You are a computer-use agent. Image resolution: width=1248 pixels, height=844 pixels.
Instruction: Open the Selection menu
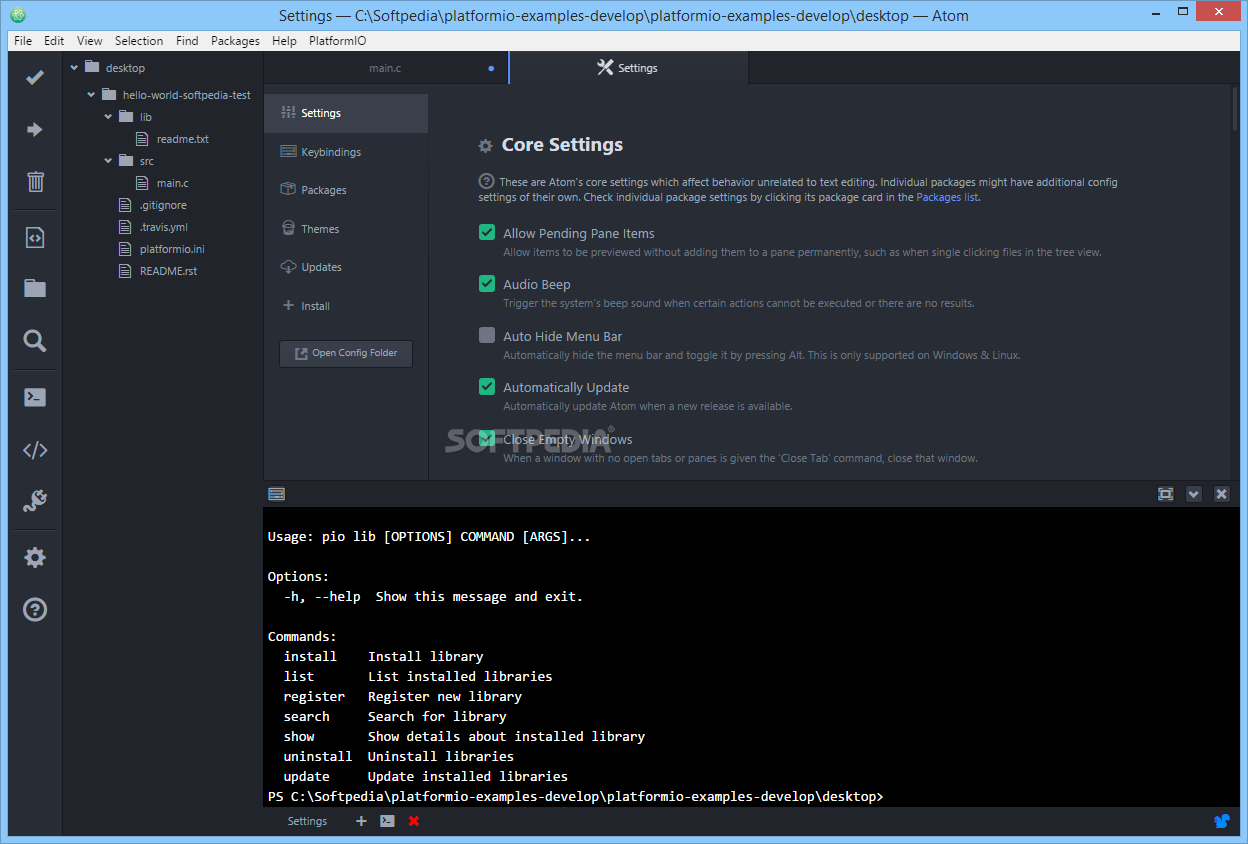click(x=139, y=41)
